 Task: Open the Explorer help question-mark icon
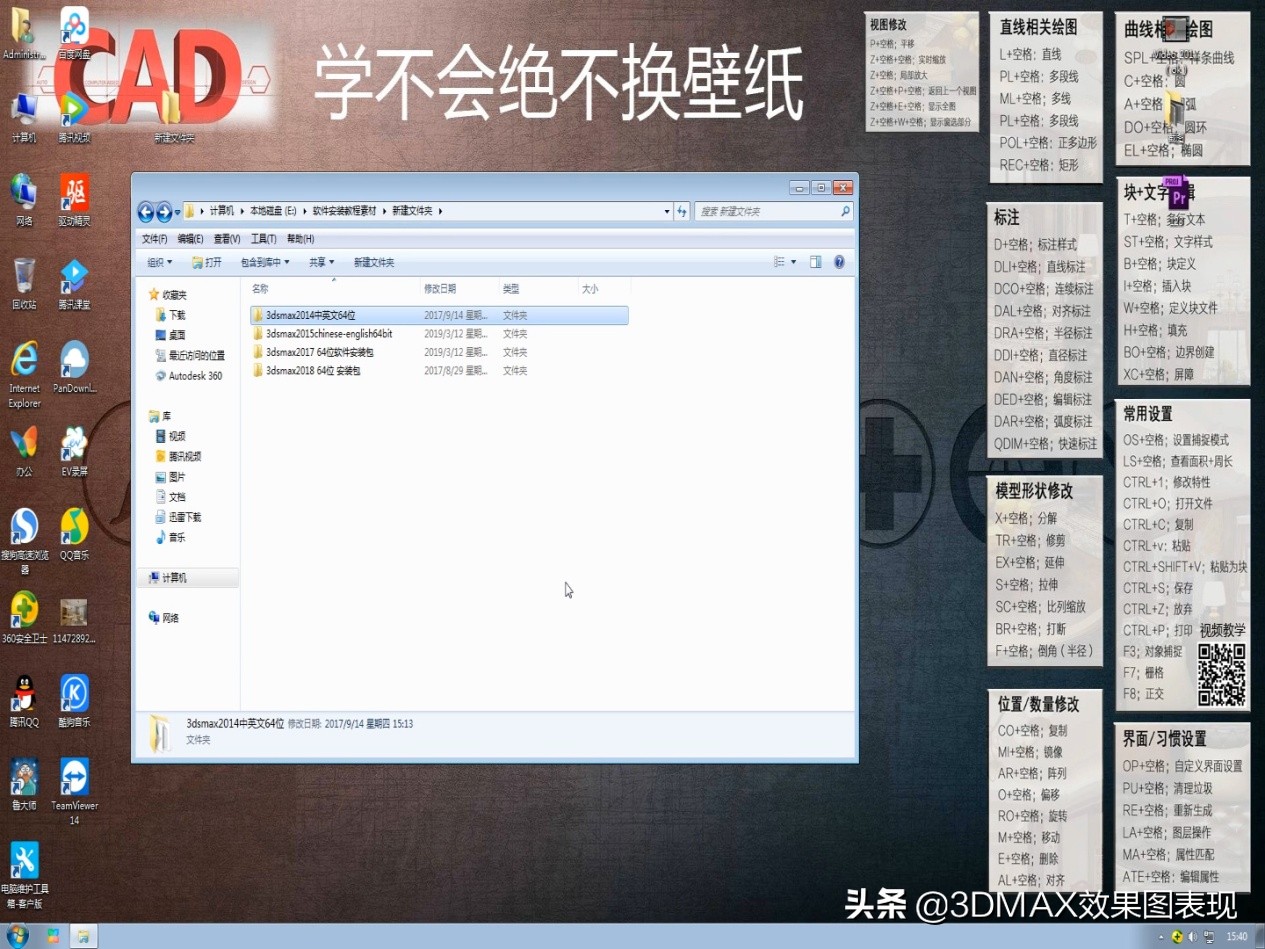839,262
